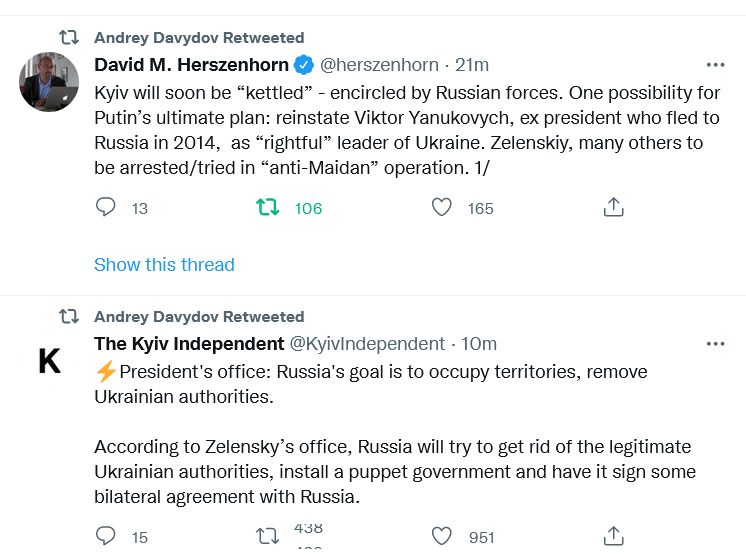Image resolution: width=746 pixels, height=558 pixels.
Task: Share The Kyiv Independent tweet
Action: click(x=614, y=536)
